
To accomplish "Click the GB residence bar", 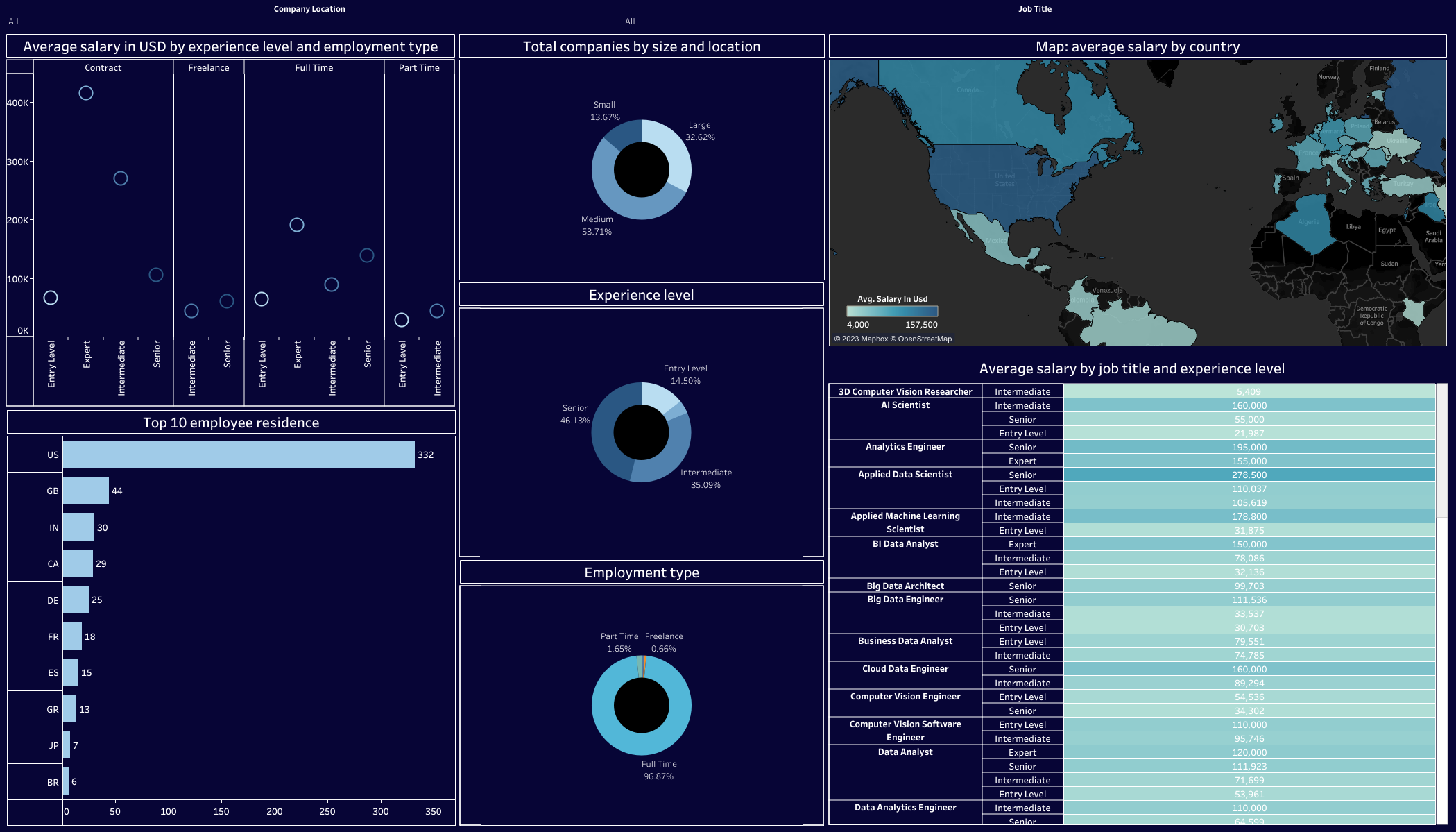I will pos(86,491).
